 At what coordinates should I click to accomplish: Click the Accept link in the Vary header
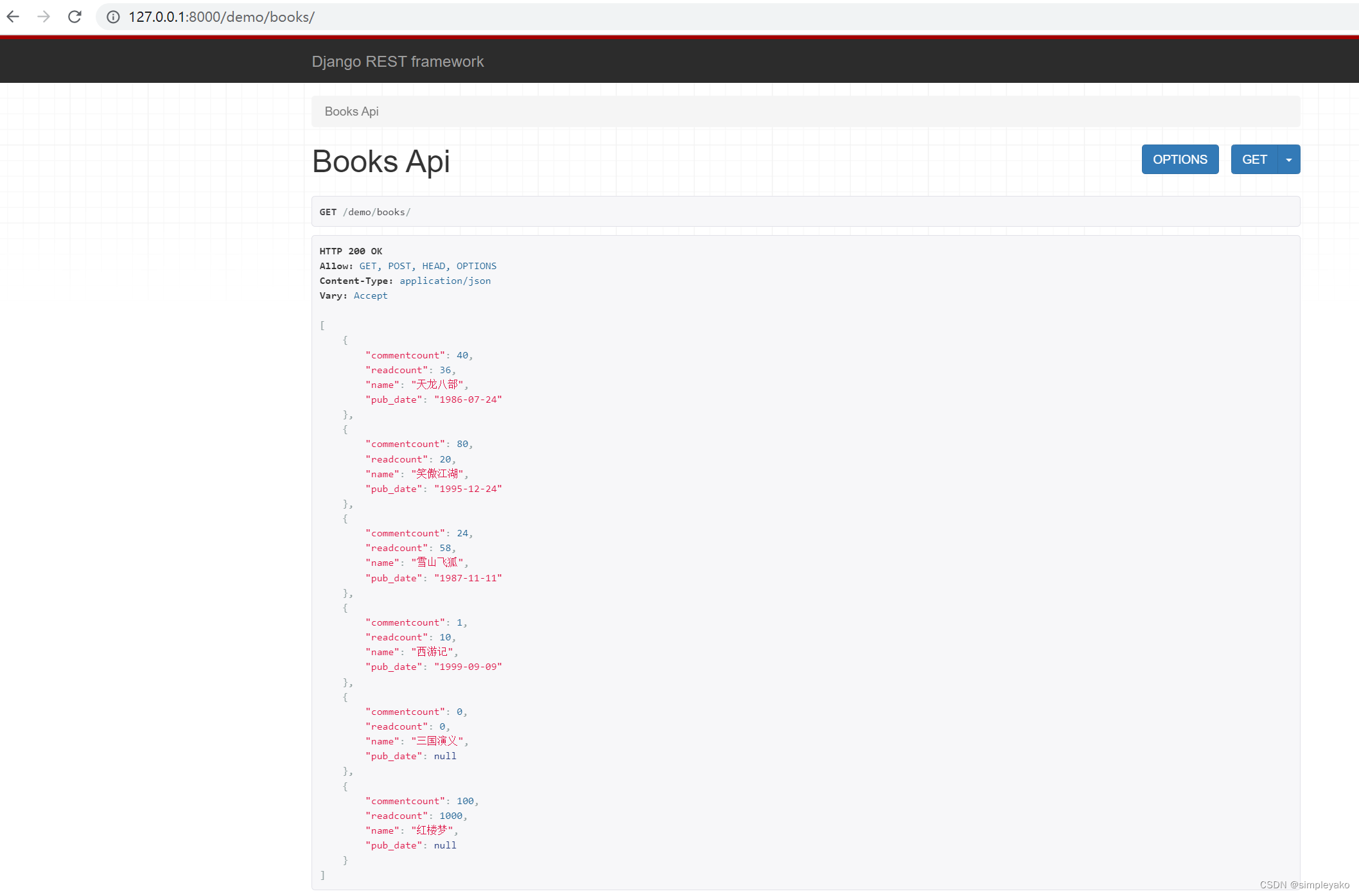click(x=371, y=295)
